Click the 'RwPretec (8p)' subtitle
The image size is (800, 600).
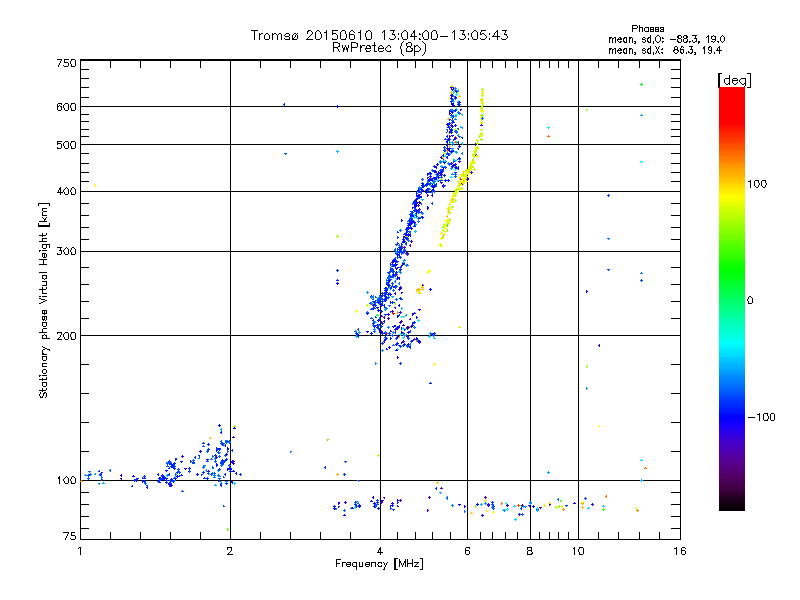pyautogui.click(x=379, y=47)
